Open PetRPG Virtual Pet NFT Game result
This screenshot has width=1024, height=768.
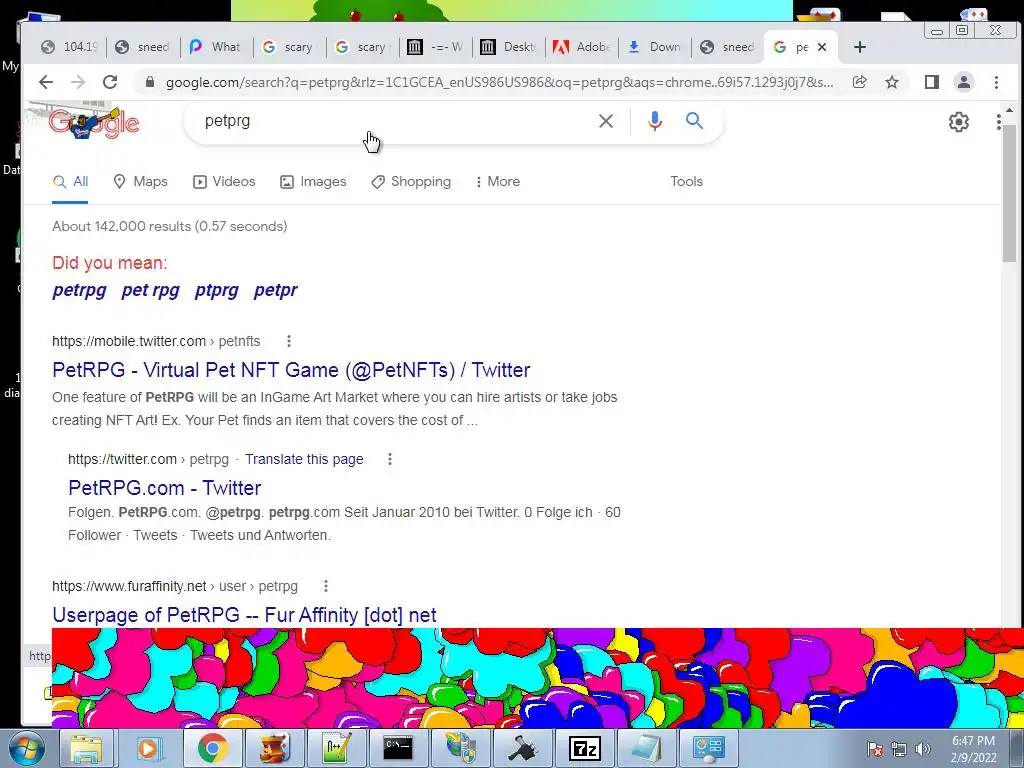291,370
